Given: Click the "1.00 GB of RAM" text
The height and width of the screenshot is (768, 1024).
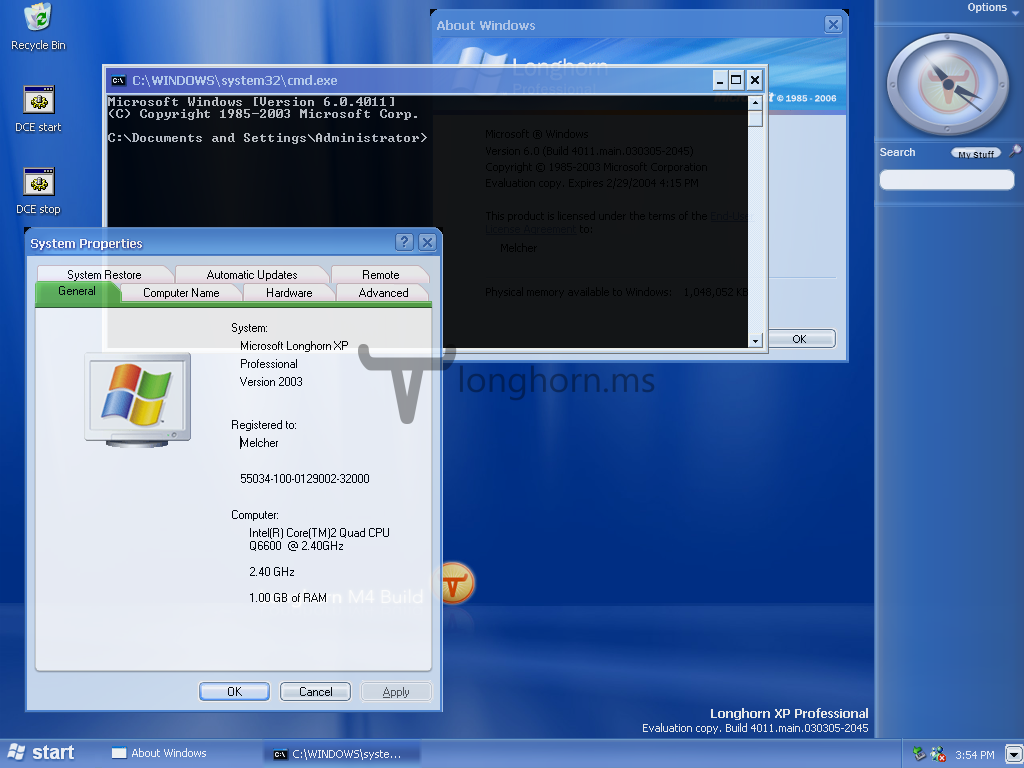Looking at the screenshot, I should 288,598.
